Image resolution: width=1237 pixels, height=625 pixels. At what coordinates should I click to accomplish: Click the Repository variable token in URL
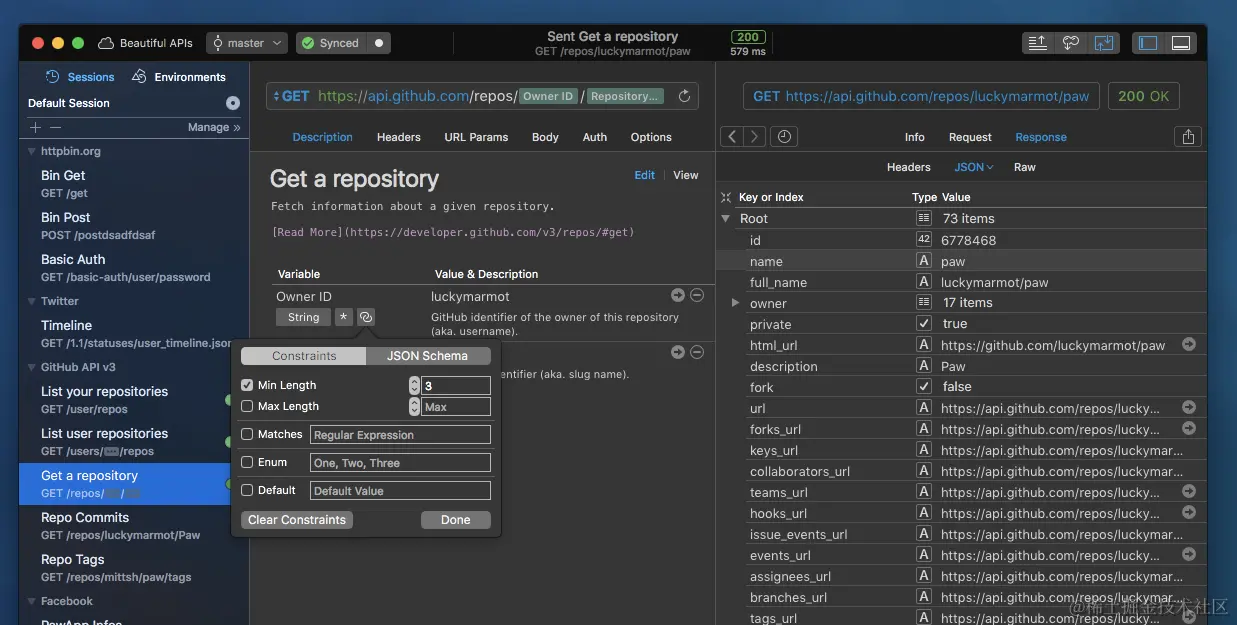tap(625, 96)
